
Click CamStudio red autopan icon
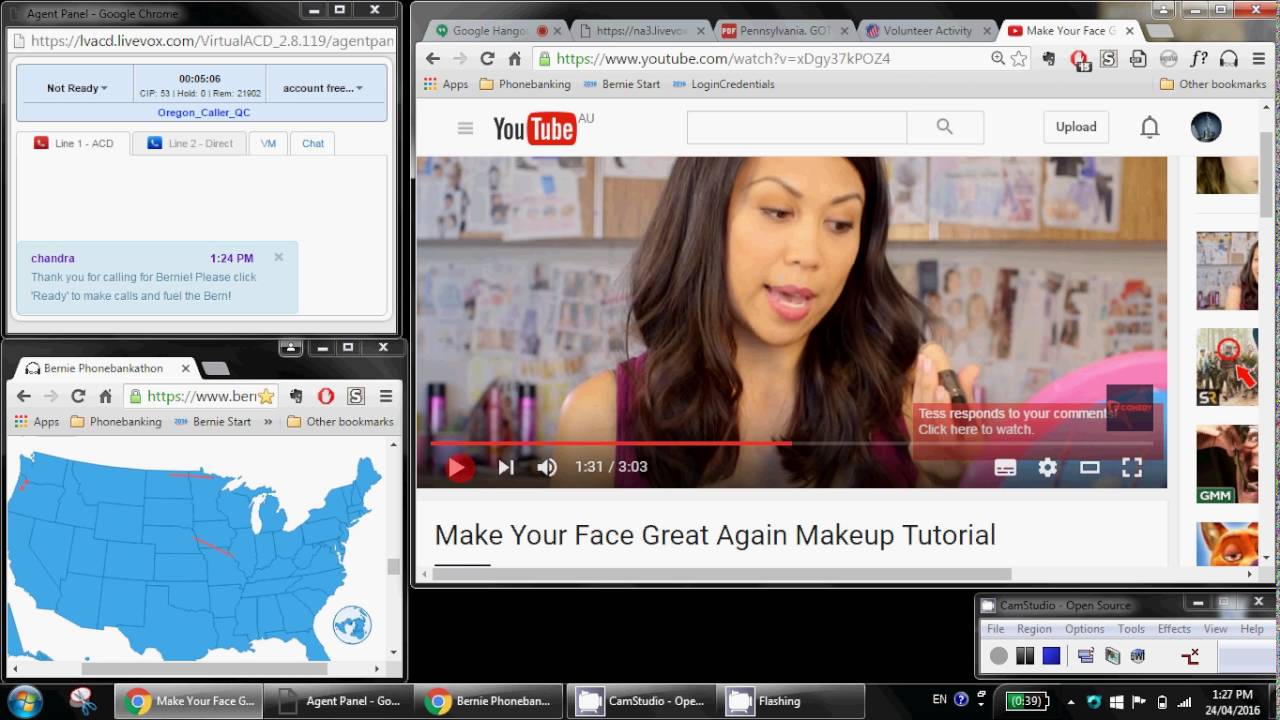coord(1190,656)
